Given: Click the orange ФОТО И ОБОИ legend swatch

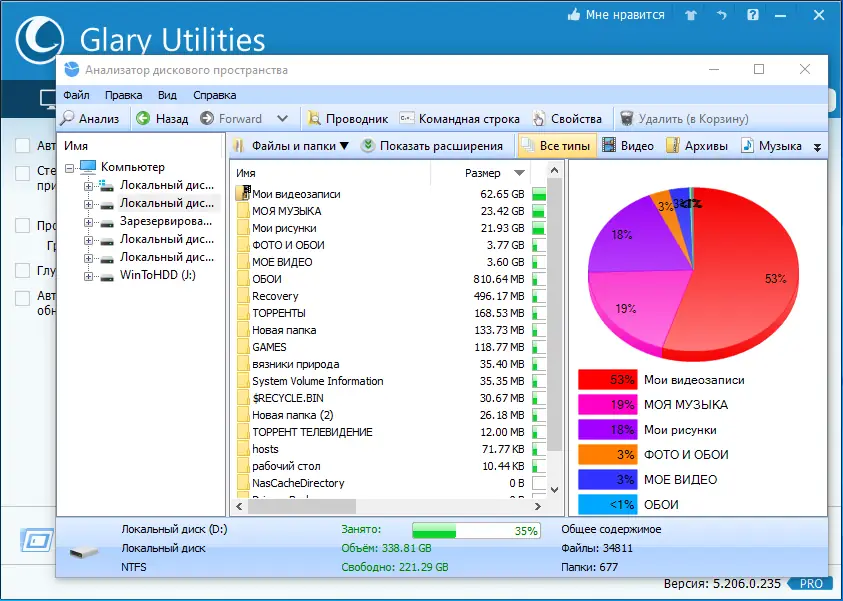Looking at the screenshot, I should pos(608,454).
